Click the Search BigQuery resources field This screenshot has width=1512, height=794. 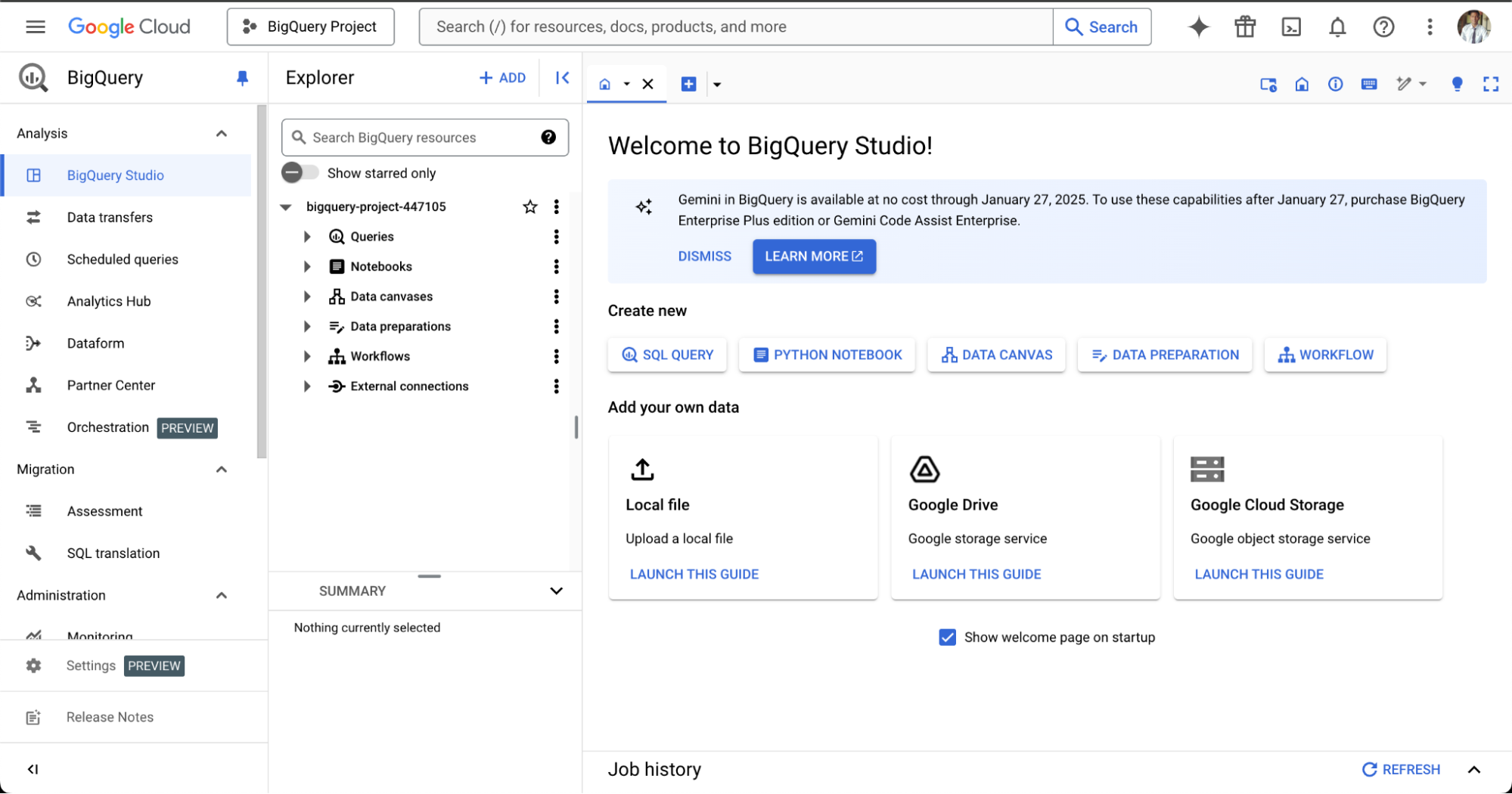pyautogui.click(x=424, y=137)
